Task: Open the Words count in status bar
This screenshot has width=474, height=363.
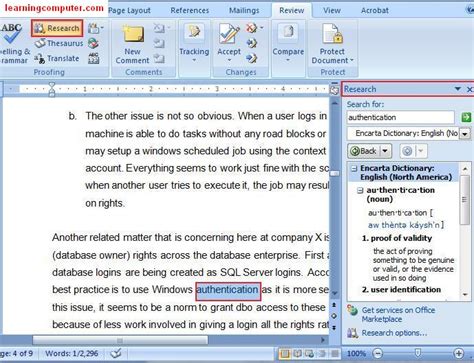Action: tap(71, 353)
